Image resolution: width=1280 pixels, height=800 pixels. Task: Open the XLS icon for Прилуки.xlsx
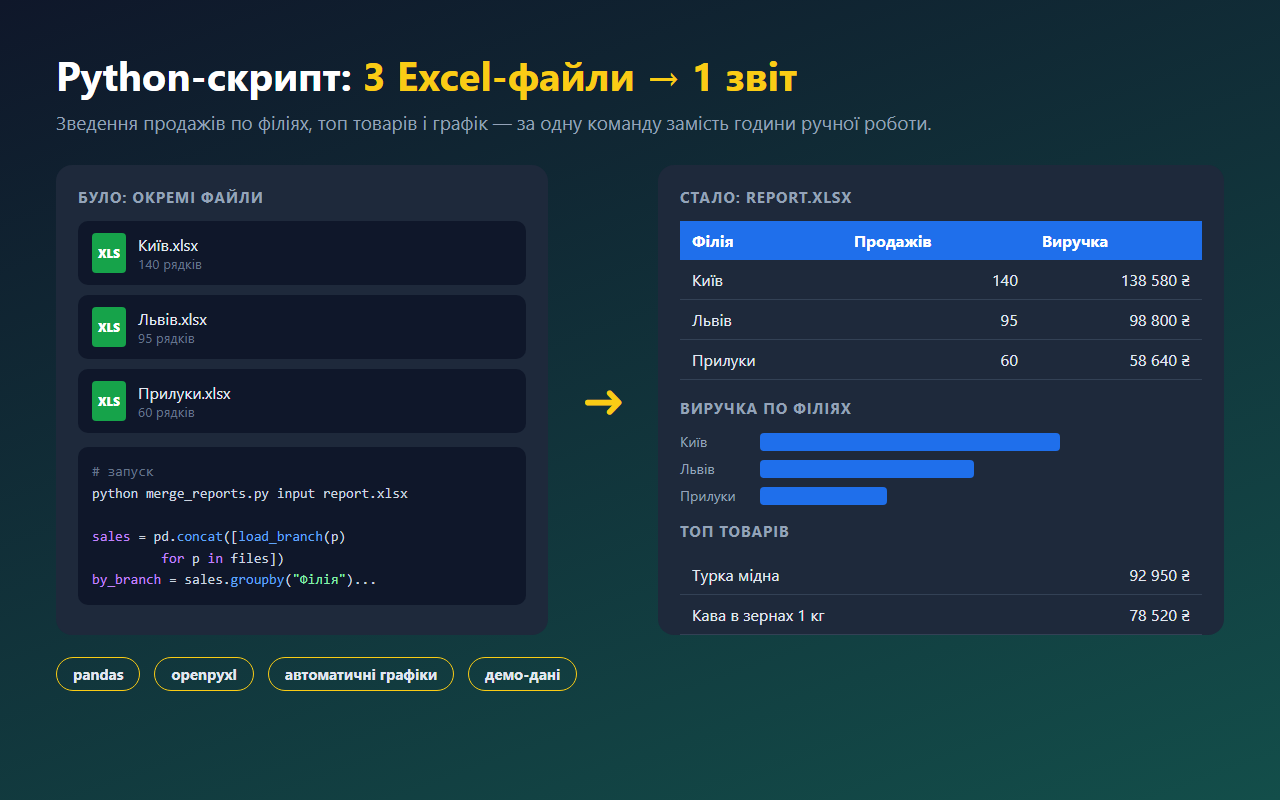(109, 401)
